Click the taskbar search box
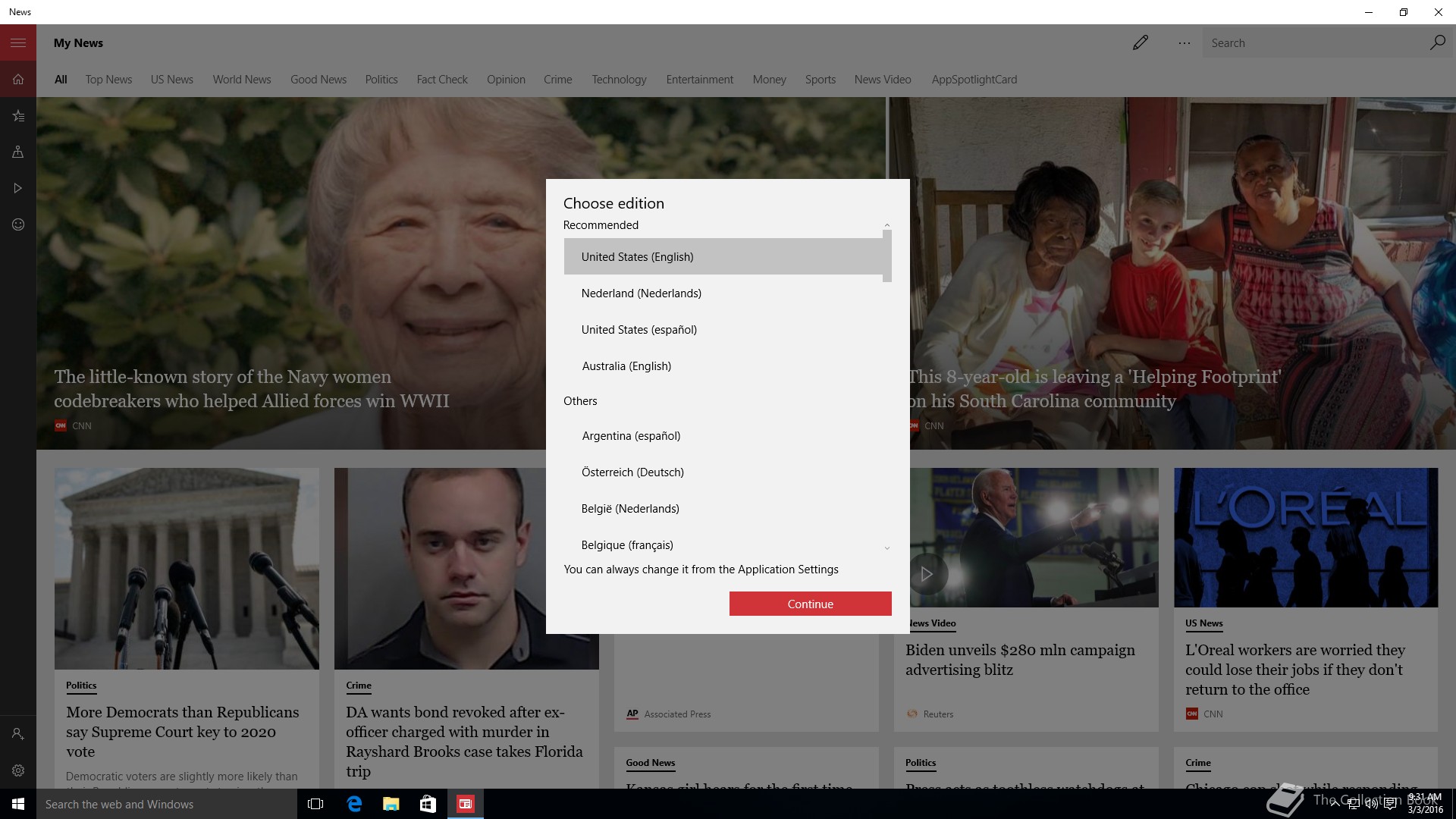Screen dimensions: 1456x819 [167, 804]
